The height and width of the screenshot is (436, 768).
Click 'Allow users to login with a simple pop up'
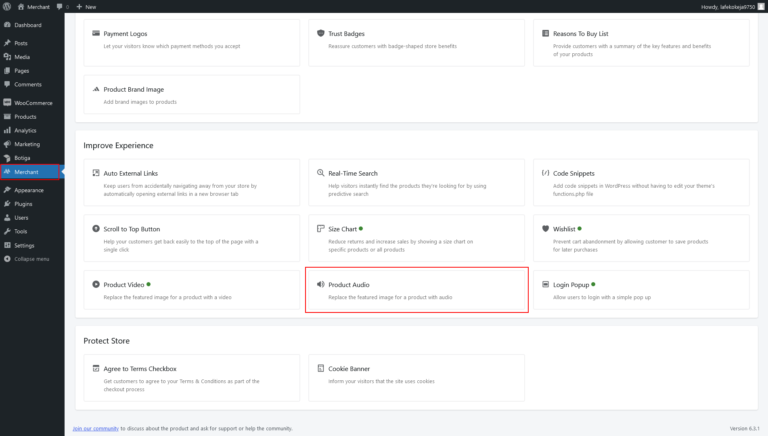[x=602, y=297]
